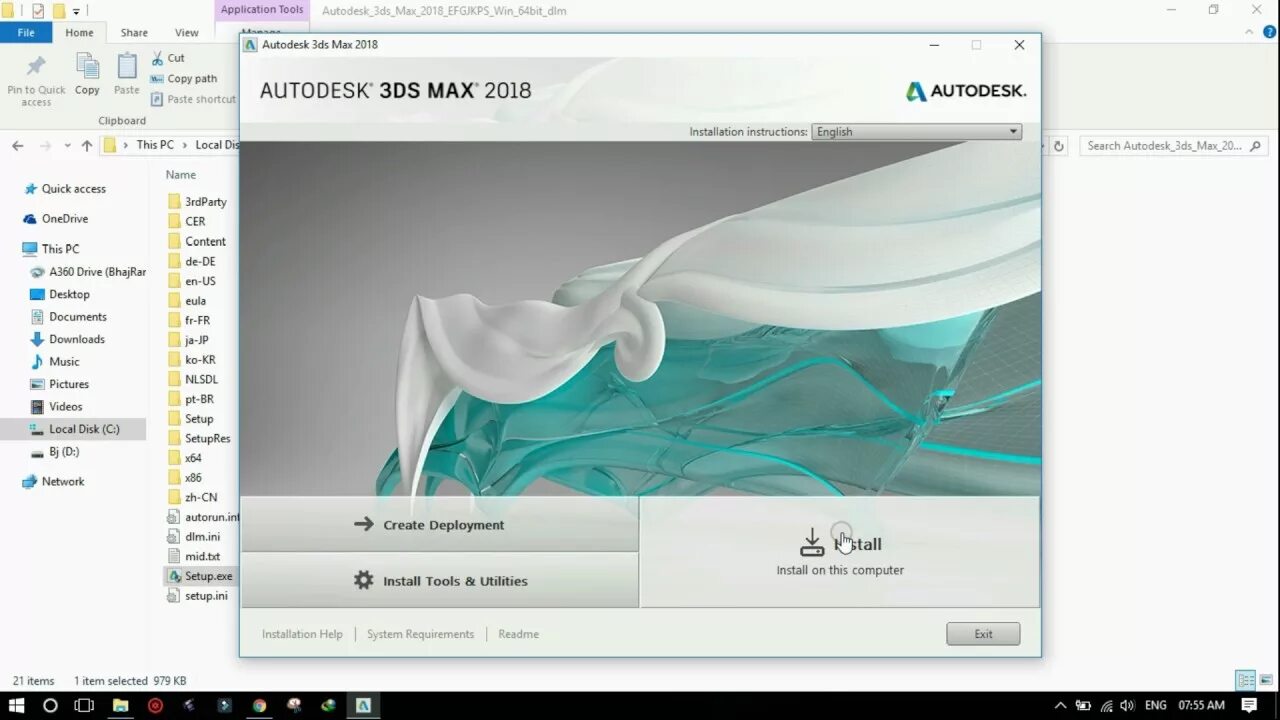This screenshot has width=1280, height=720.
Task: Open Videos in navigation pane
Action: pyautogui.click(x=66, y=406)
